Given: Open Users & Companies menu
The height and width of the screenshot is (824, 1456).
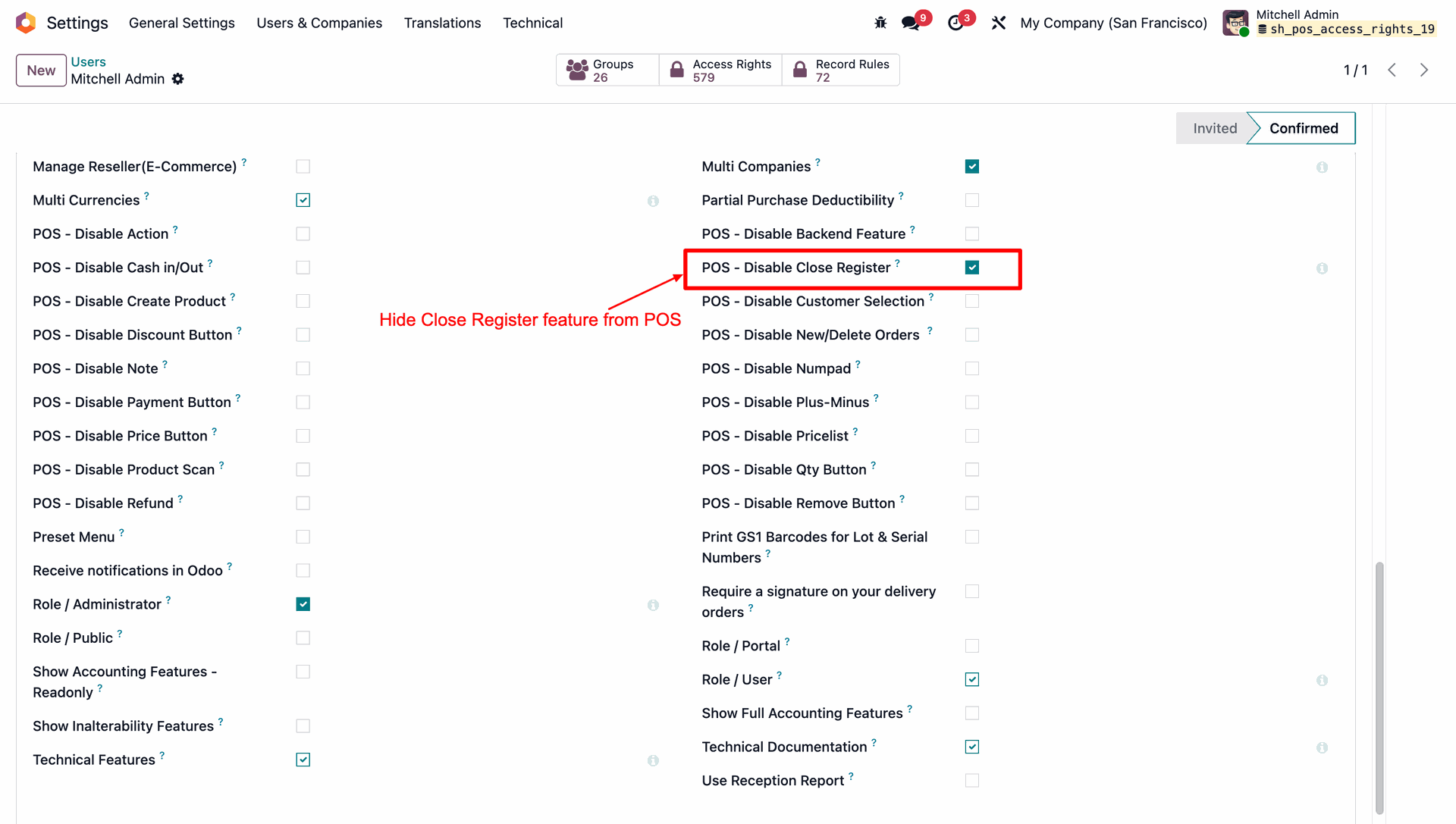Looking at the screenshot, I should [x=319, y=23].
